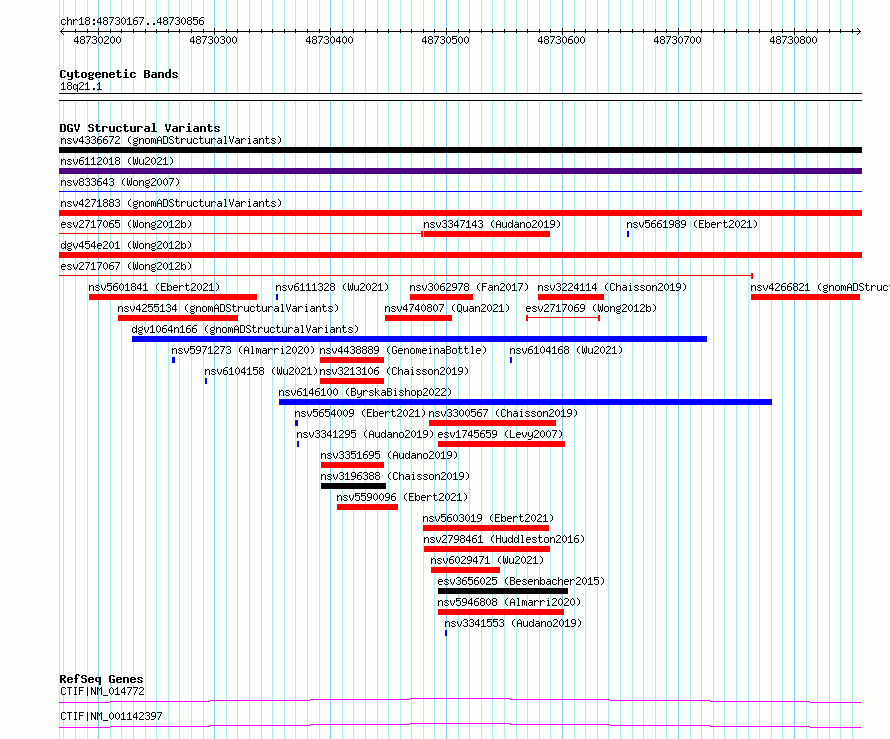Select the nsv5654009 (Ebert2021) marker
This screenshot has width=890, height=739.
pos(296,423)
